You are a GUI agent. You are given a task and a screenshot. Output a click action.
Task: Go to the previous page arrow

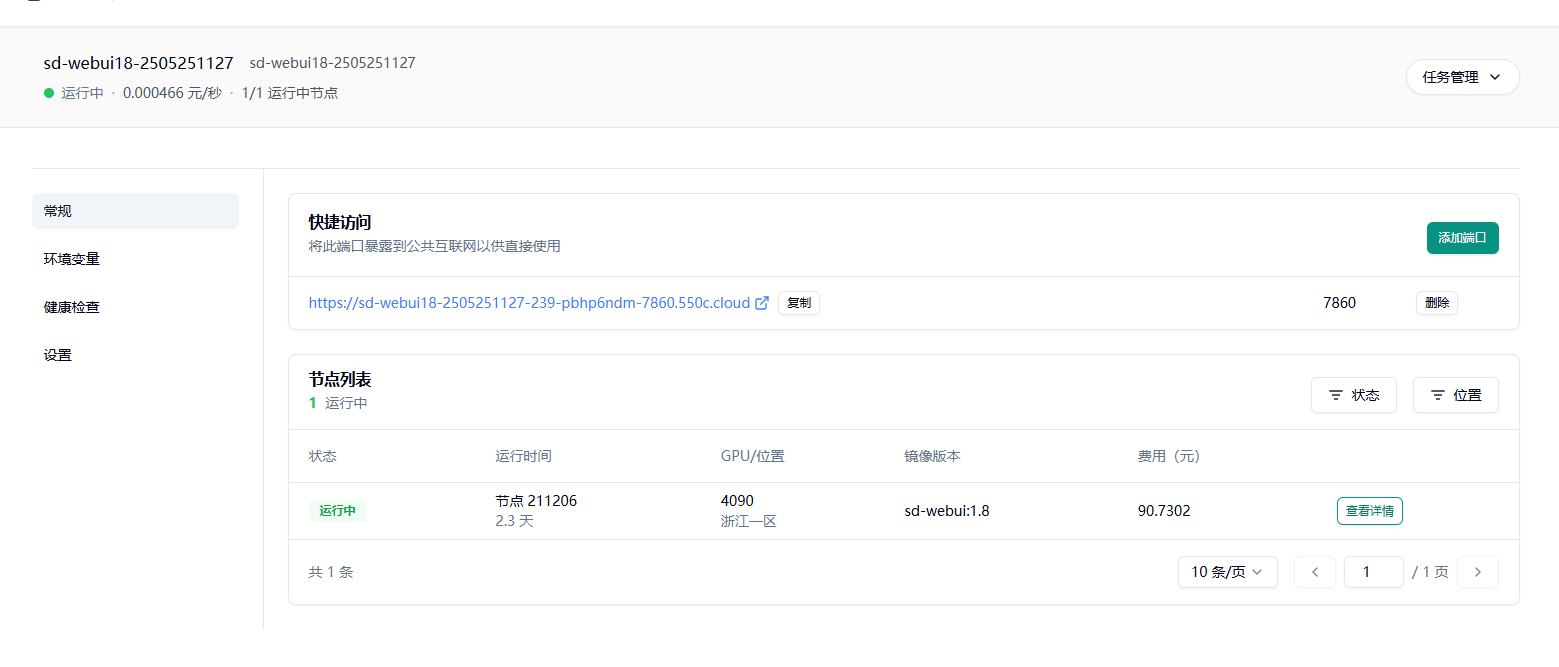click(x=1315, y=572)
